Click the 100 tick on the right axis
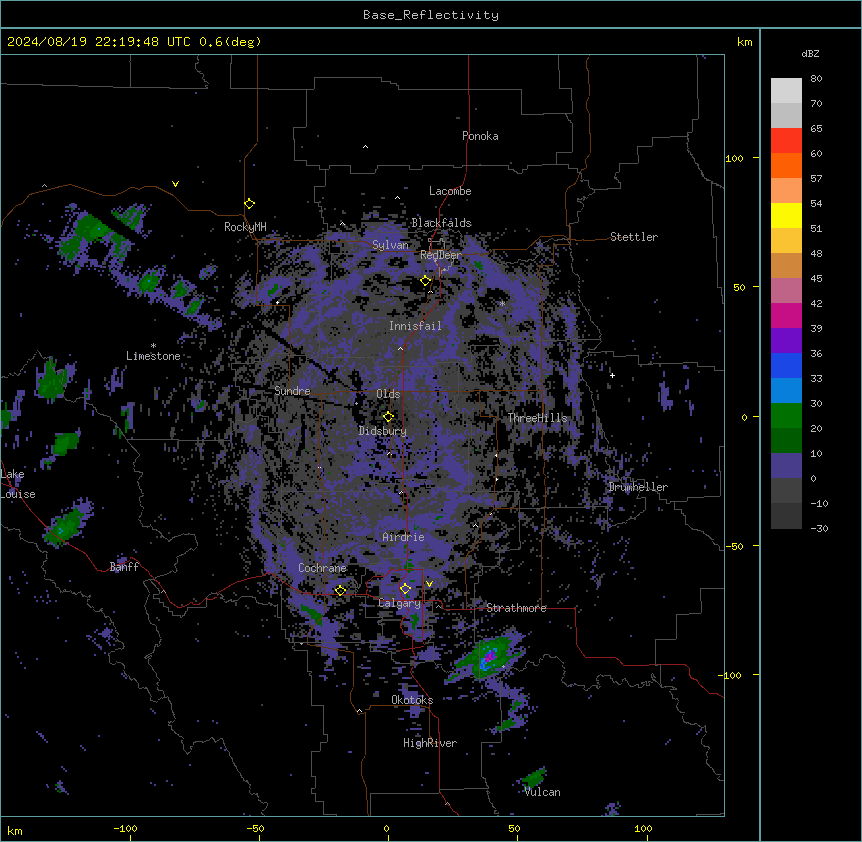The width and height of the screenshot is (862, 842). 734,158
